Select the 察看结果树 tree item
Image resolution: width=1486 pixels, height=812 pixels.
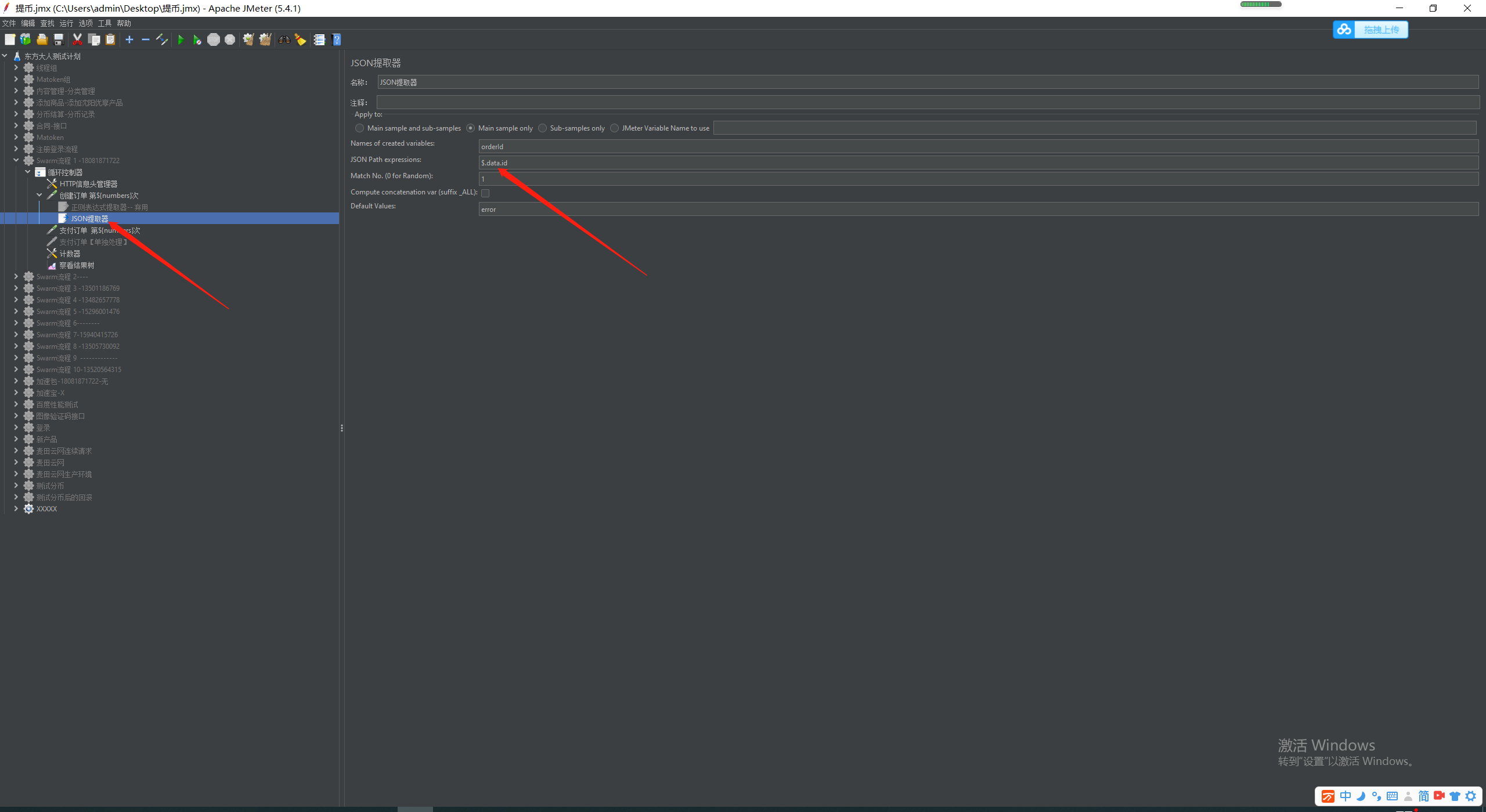click(77, 265)
